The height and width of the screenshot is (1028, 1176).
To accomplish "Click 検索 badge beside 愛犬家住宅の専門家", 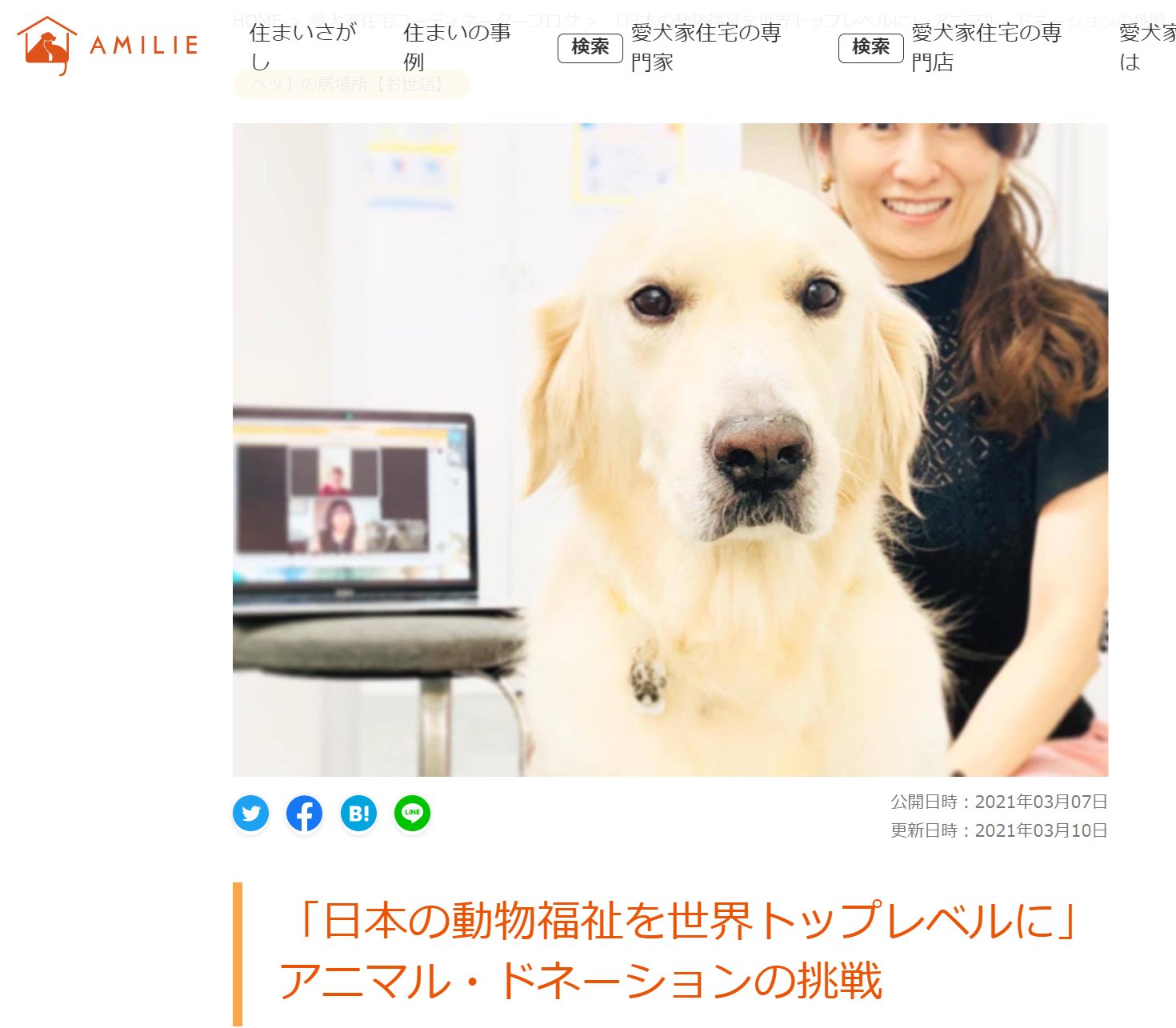I will coord(590,48).
